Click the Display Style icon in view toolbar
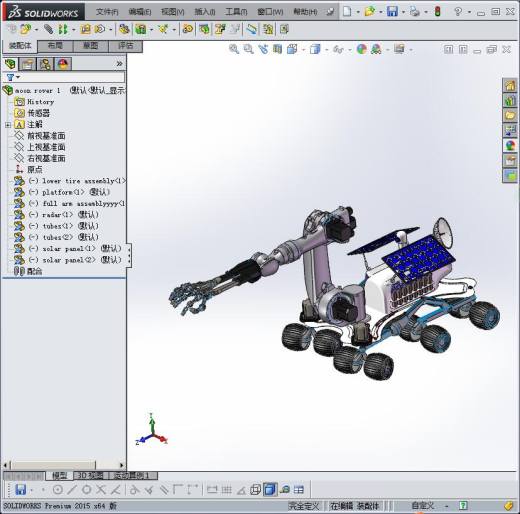Screen dimensions: 520x514 (x=315, y=49)
